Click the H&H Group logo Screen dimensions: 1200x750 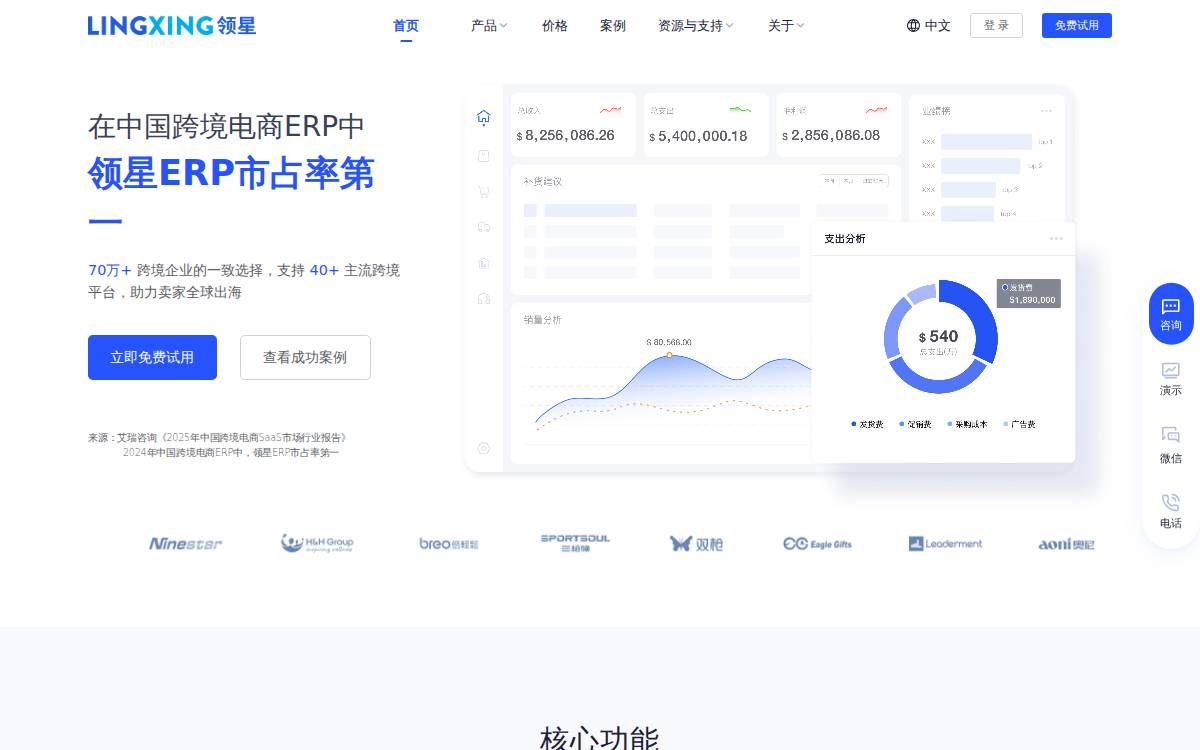(317, 544)
